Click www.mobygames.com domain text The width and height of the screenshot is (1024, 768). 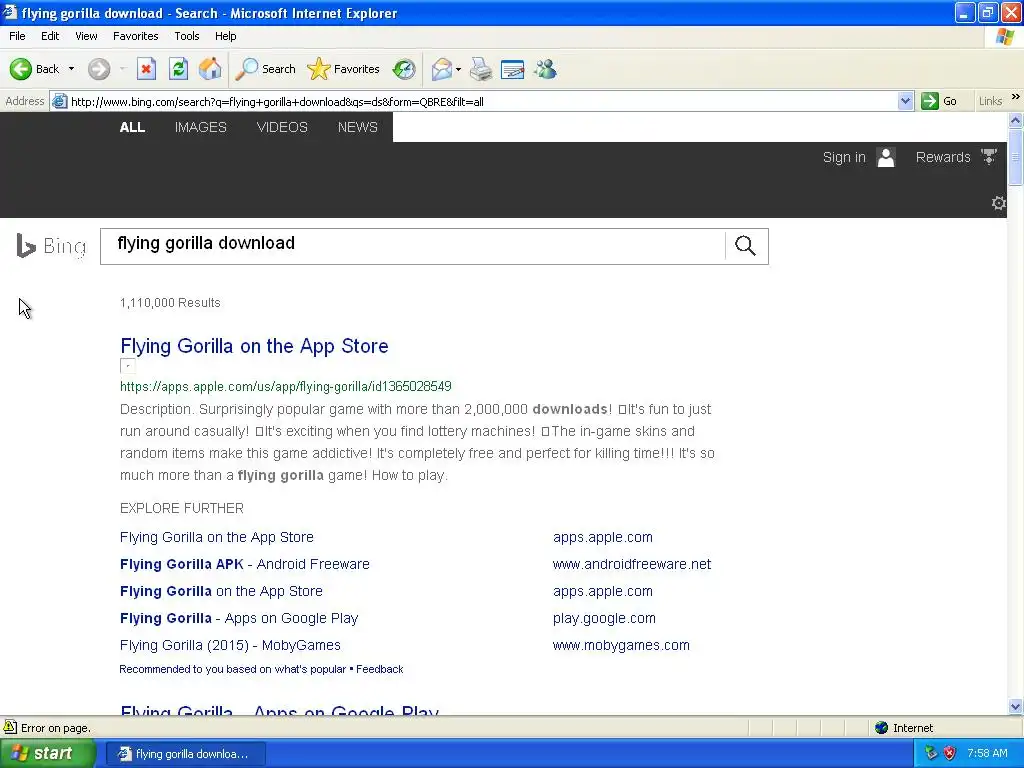coord(621,645)
